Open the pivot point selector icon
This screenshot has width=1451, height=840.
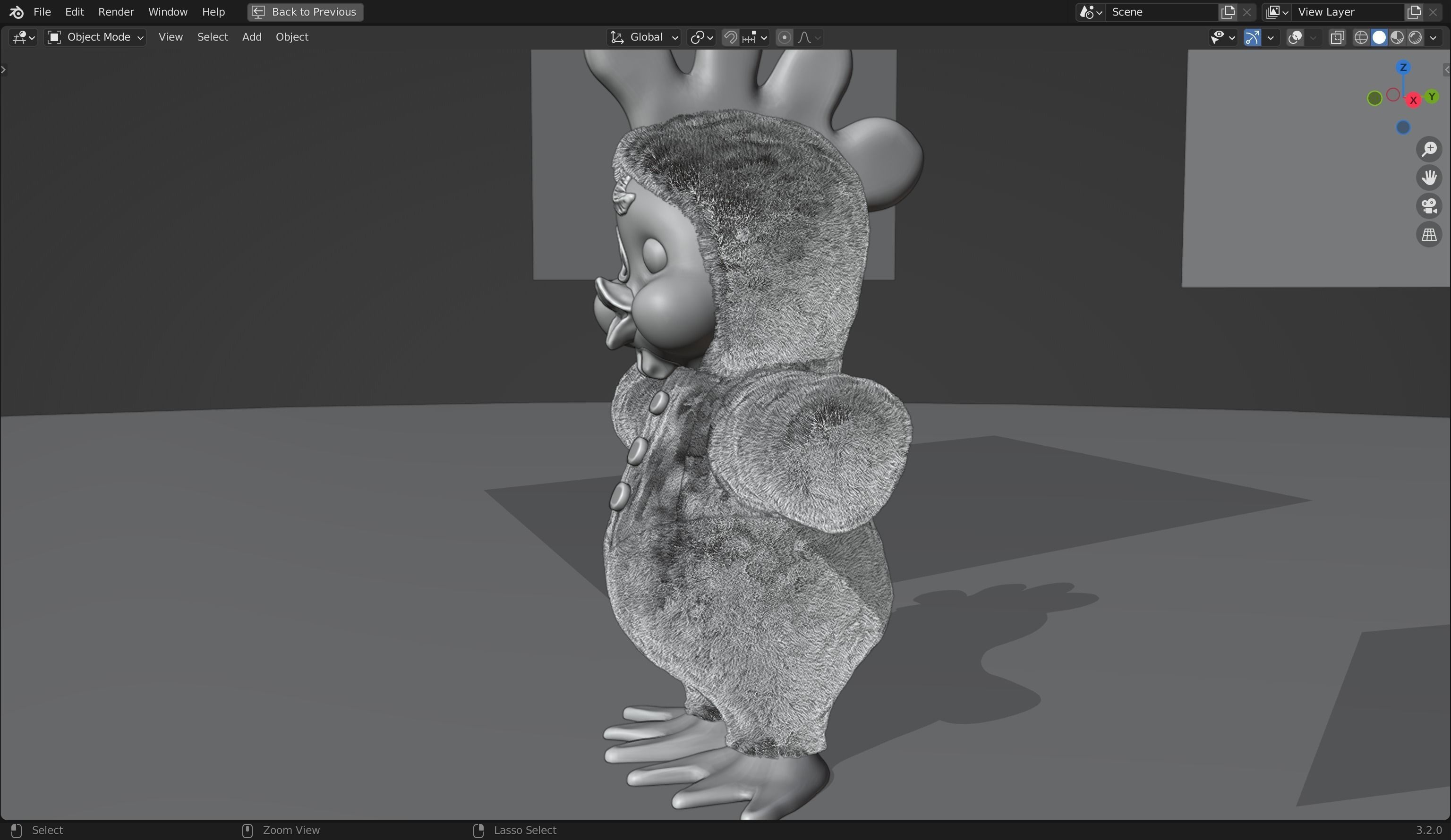click(x=701, y=37)
